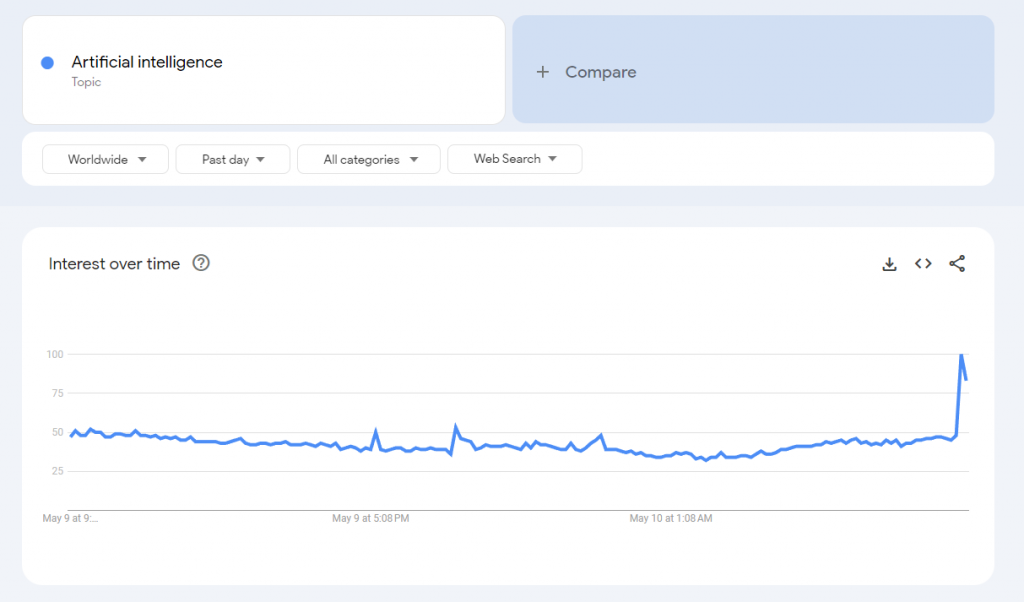Share the Interest over time chart
Image resolution: width=1024 pixels, height=602 pixels.
957,263
